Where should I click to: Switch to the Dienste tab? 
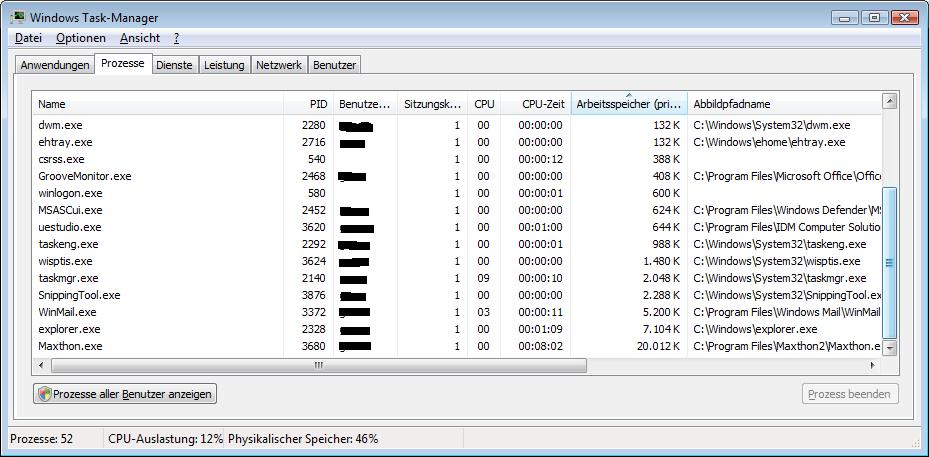pos(174,65)
